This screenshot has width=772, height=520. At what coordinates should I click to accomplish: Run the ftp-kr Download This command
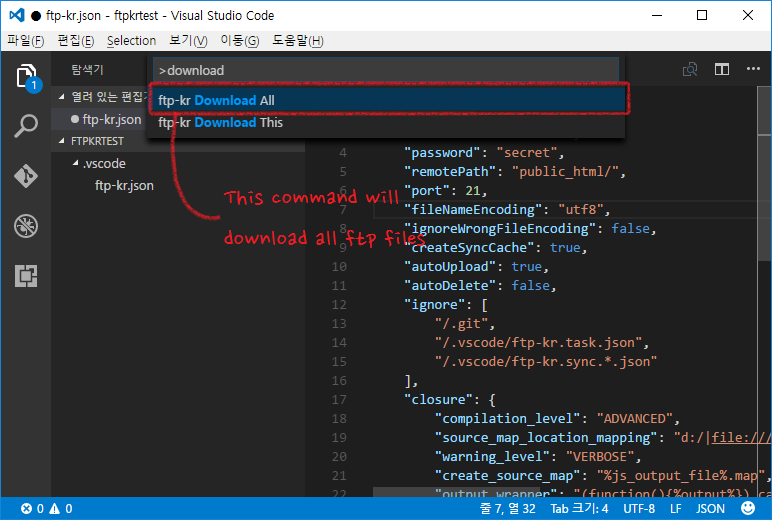[x=386, y=123]
